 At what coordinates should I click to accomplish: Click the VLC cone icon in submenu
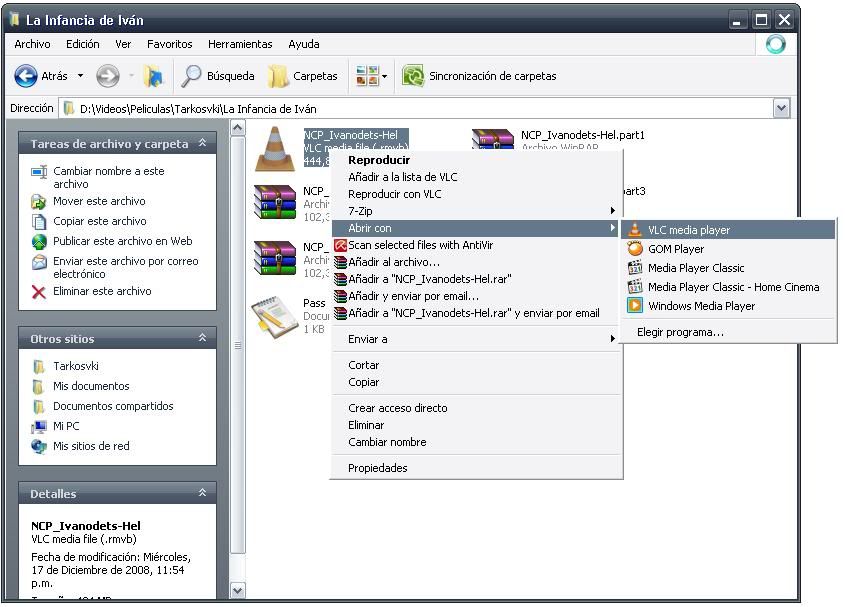(634, 230)
